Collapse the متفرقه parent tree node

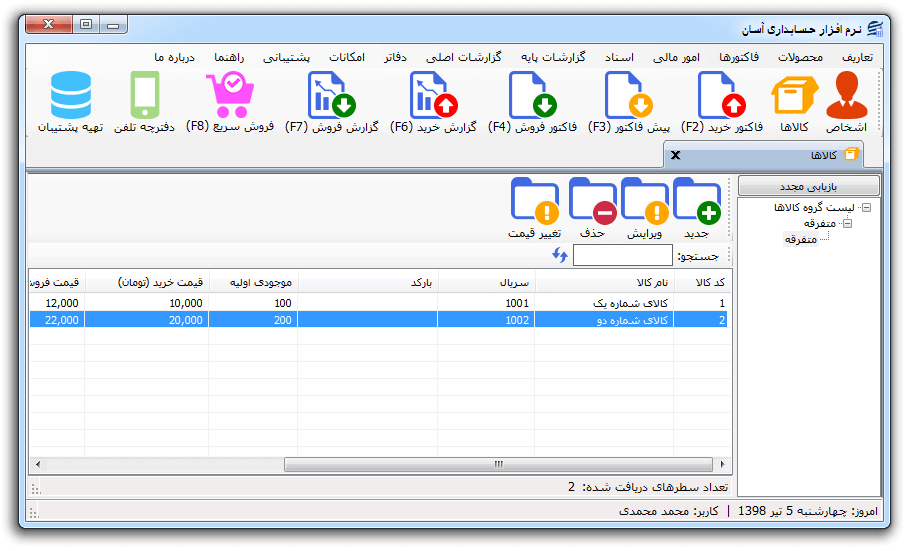click(x=848, y=224)
